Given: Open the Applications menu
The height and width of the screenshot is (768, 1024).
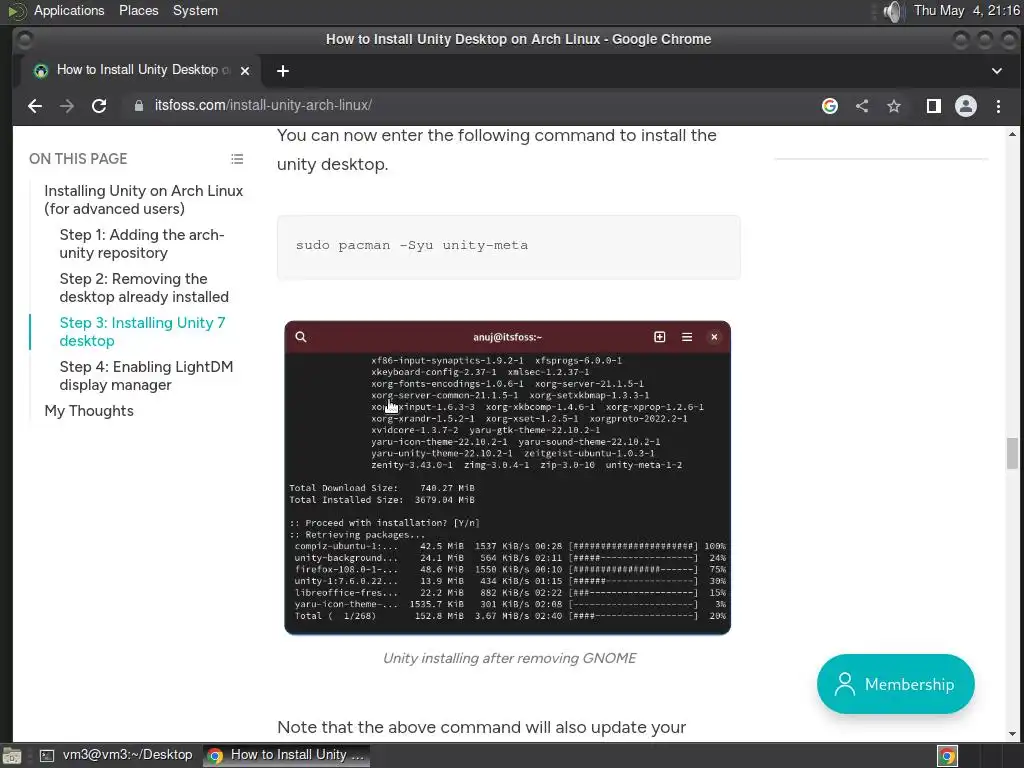Looking at the screenshot, I should [69, 10].
